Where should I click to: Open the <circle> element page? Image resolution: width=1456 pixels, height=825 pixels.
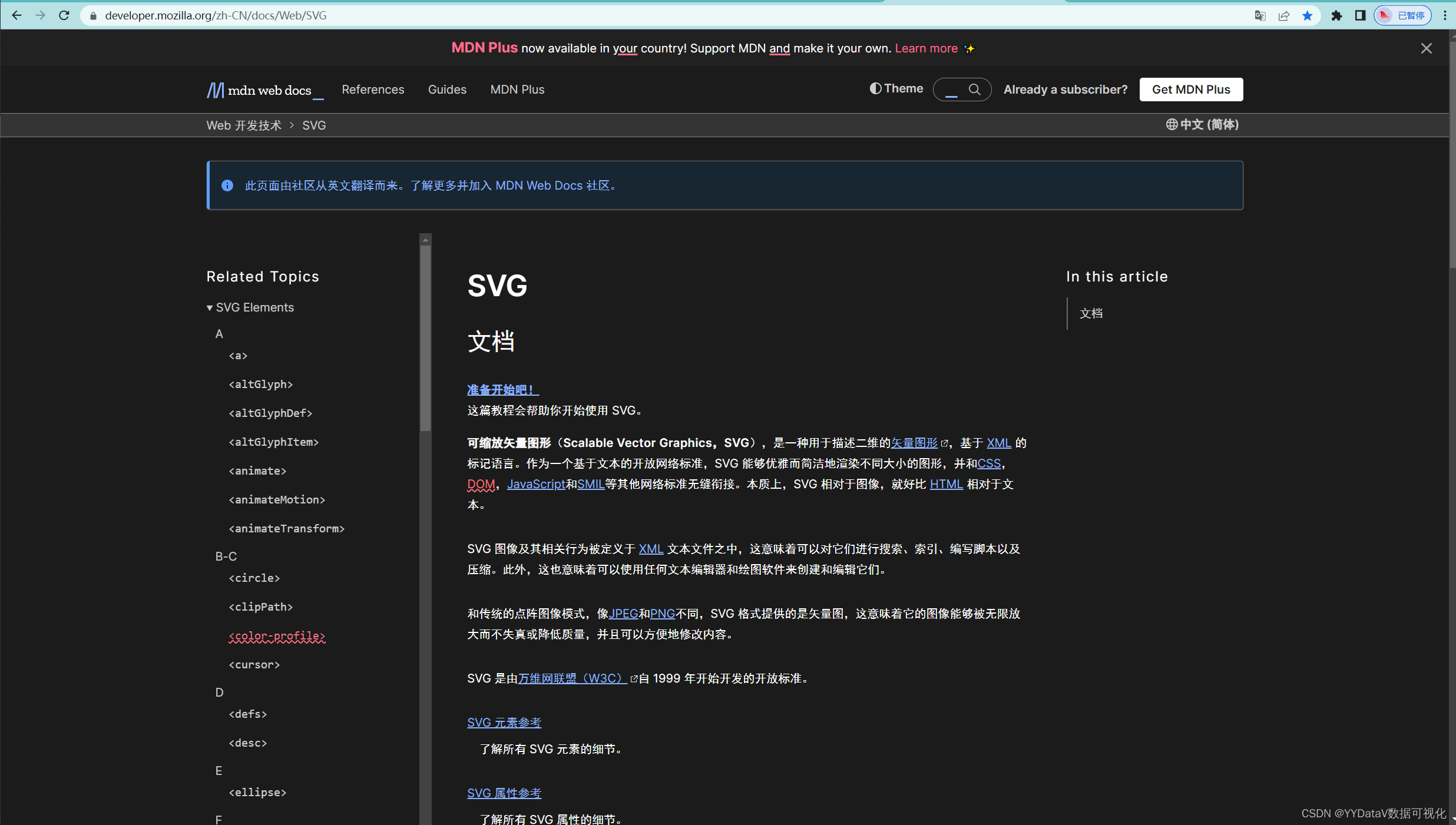coord(254,578)
